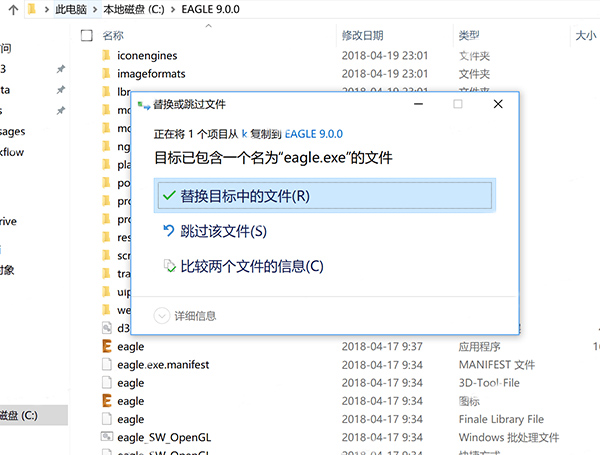Click the 3D-Tool-File type cell
The height and width of the screenshot is (455, 600).
(489, 383)
